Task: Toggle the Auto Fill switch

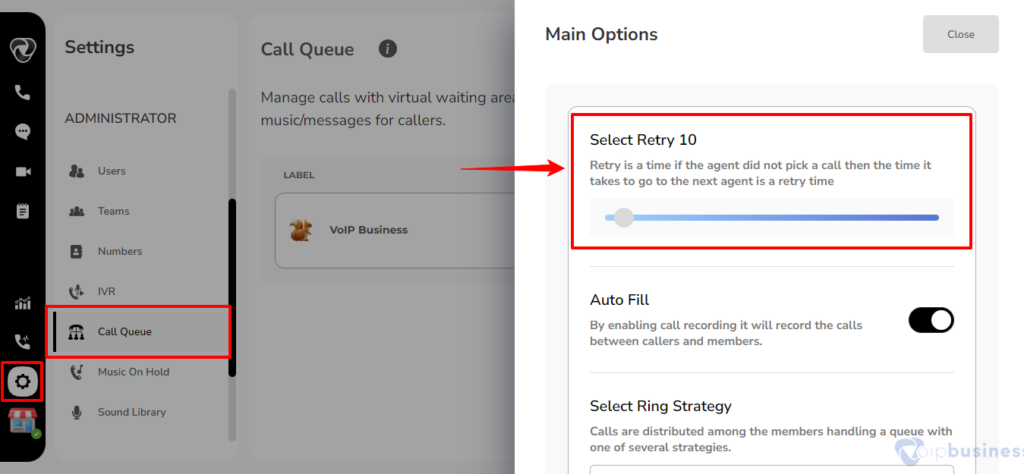Action: pyautogui.click(x=931, y=321)
